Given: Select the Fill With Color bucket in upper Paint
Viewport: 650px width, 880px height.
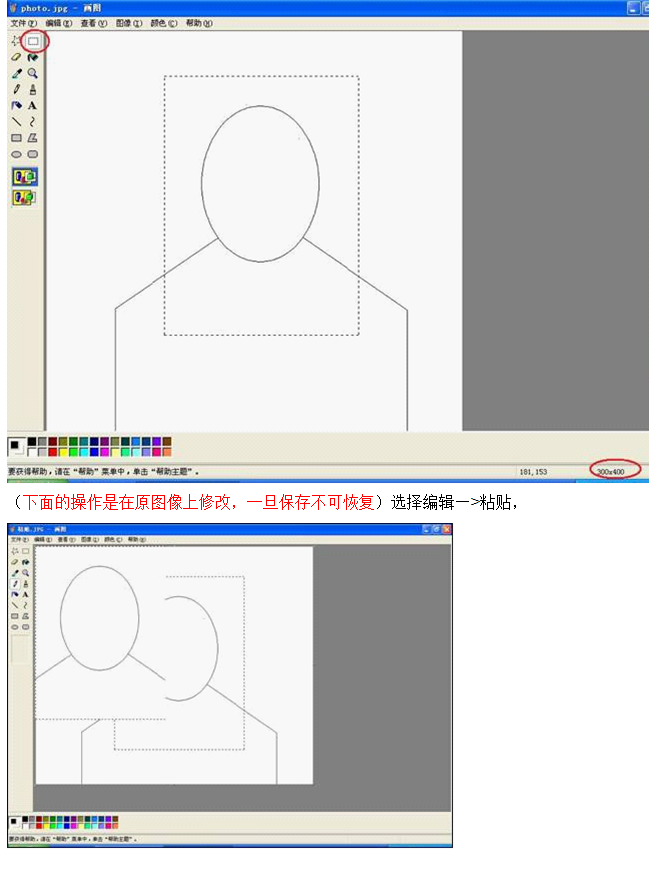Looking at the screenshot, I should point(33,58).
